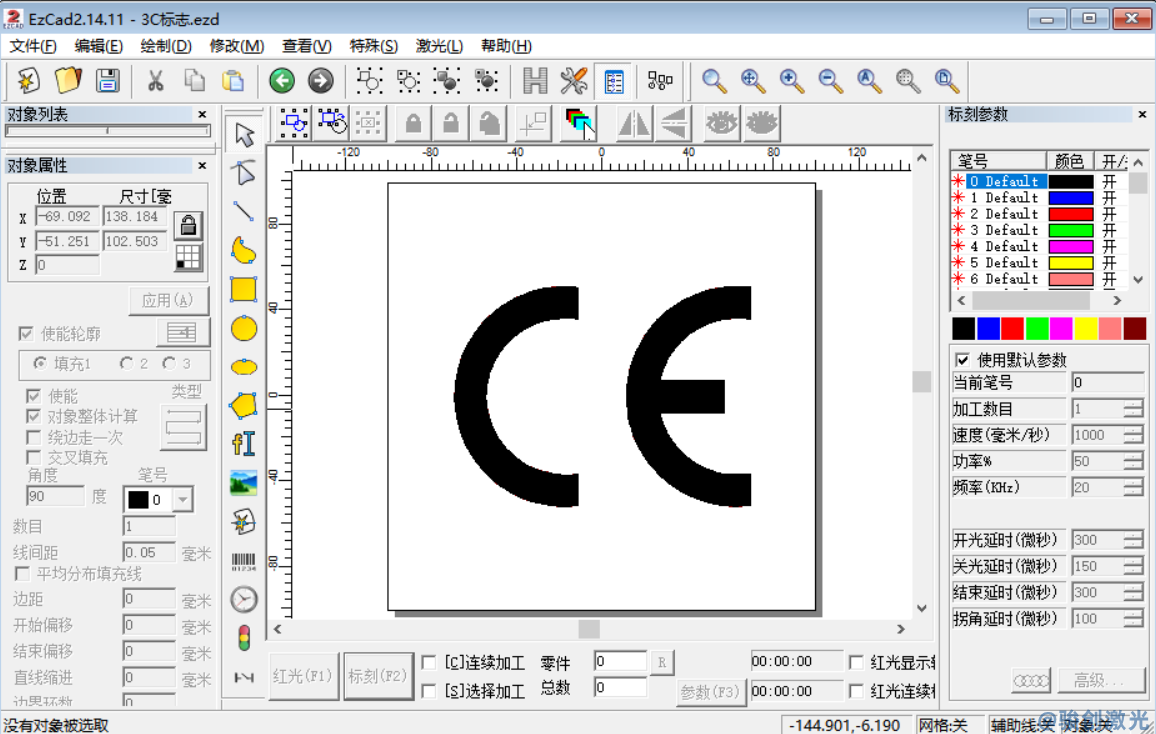Insert an input port traffic light control

point(244,638)
